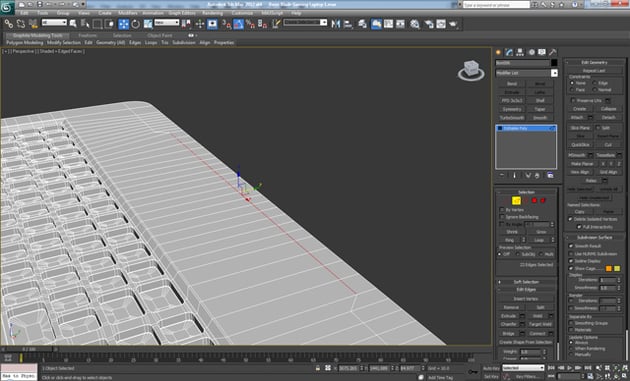Open the Create command panel tab

point(499,52)
